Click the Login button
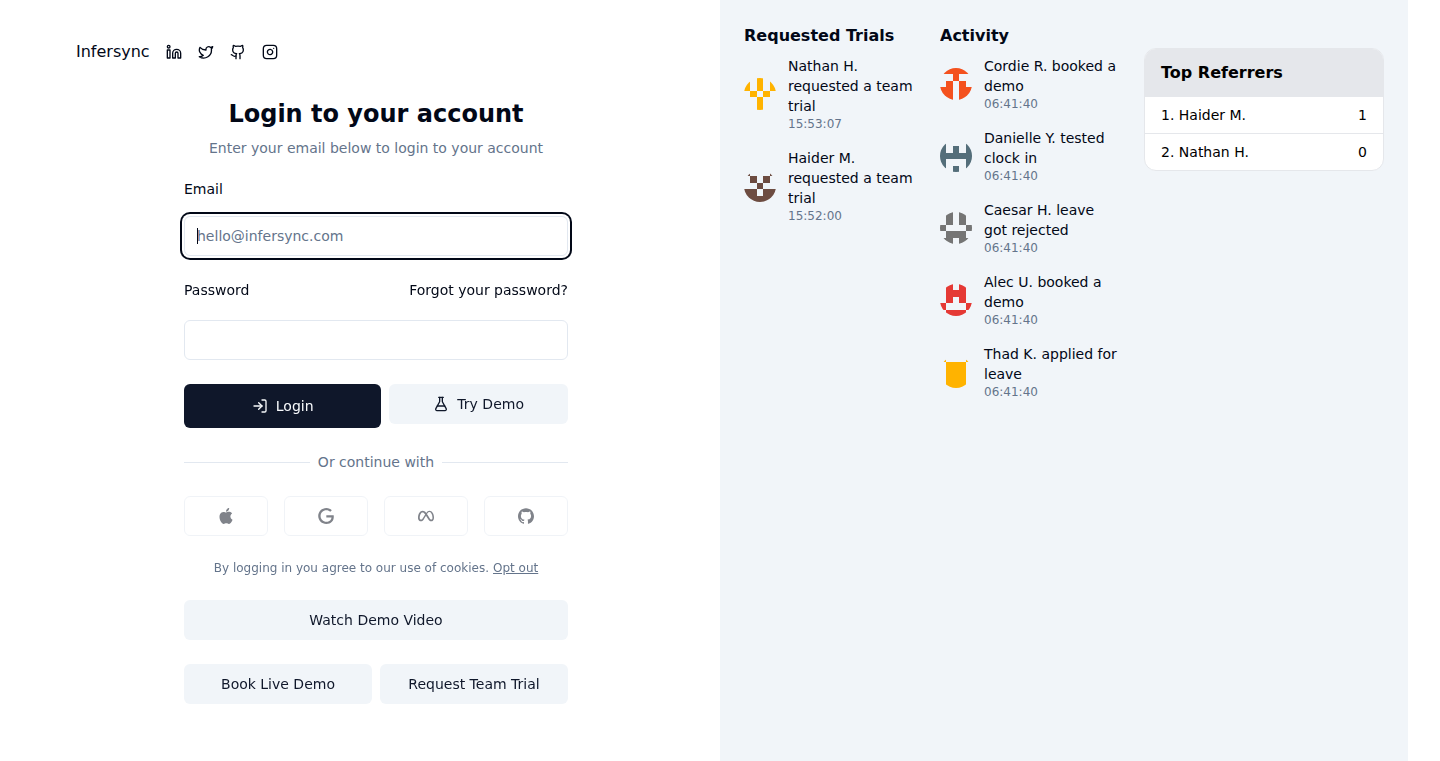 282,406
